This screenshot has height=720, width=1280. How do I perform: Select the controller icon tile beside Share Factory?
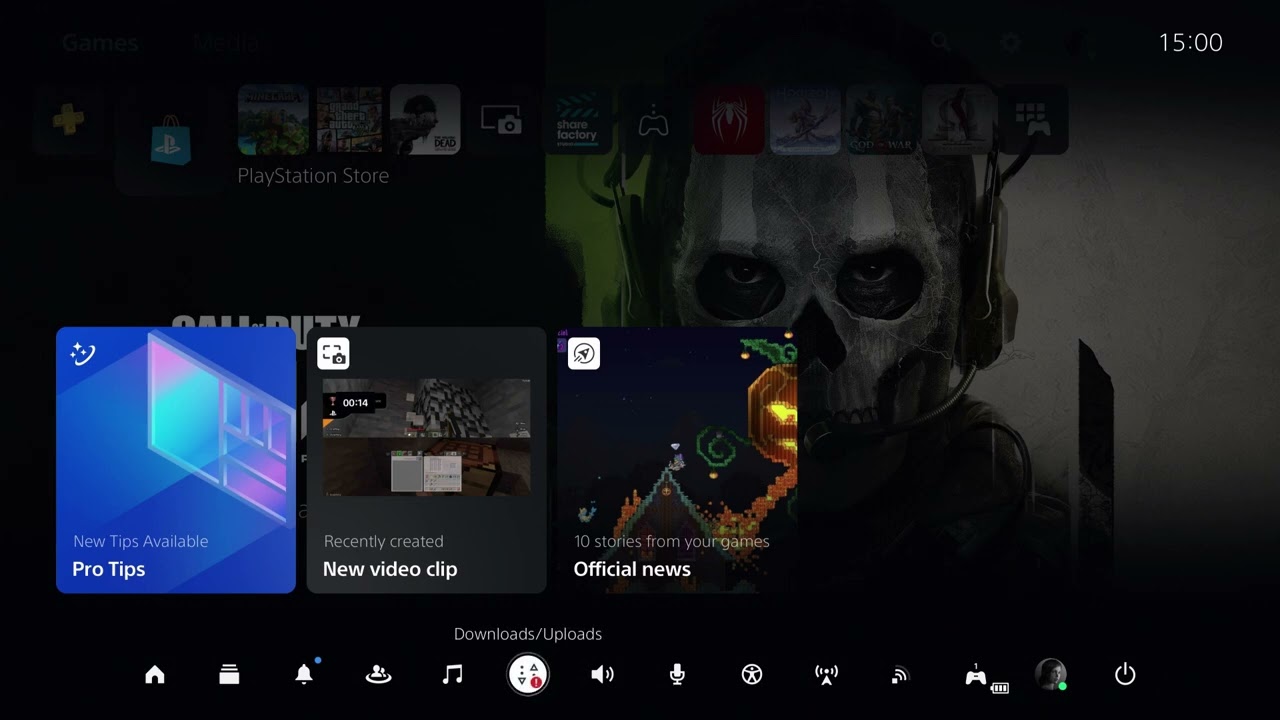pyautogui.click(x=653, y=120)
